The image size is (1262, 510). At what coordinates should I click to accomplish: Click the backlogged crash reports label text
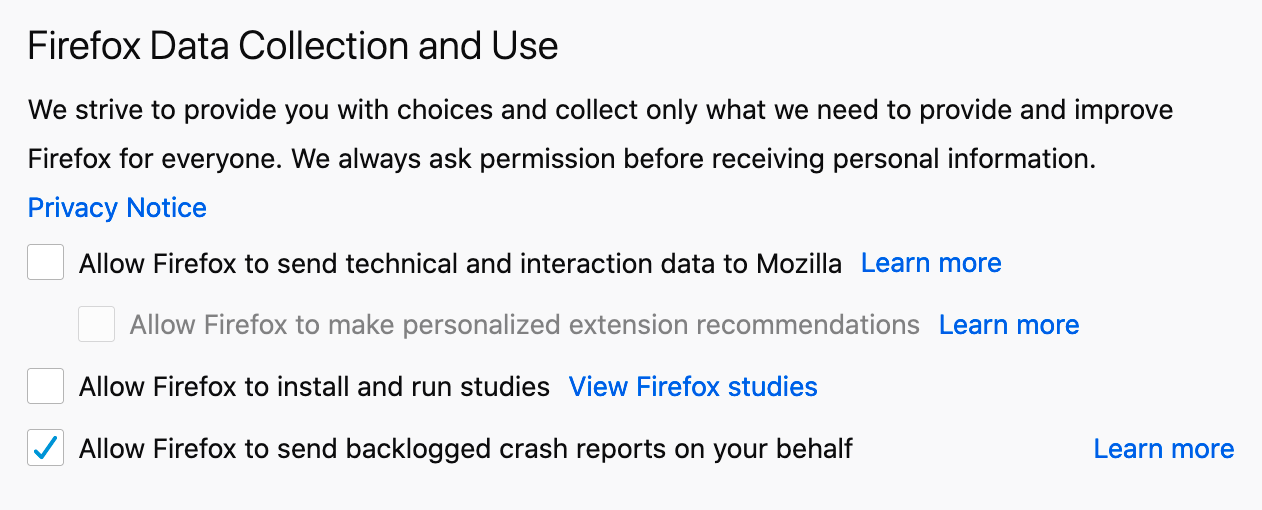point(465,449)
